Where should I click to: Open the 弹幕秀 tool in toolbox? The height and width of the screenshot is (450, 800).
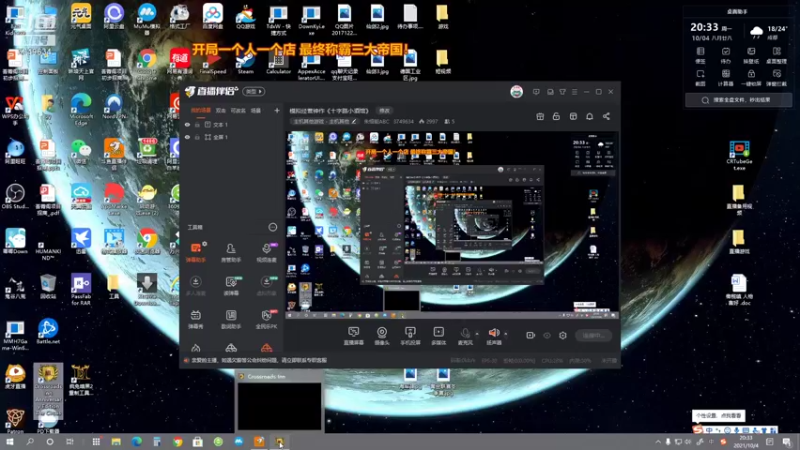pos(195,319)
